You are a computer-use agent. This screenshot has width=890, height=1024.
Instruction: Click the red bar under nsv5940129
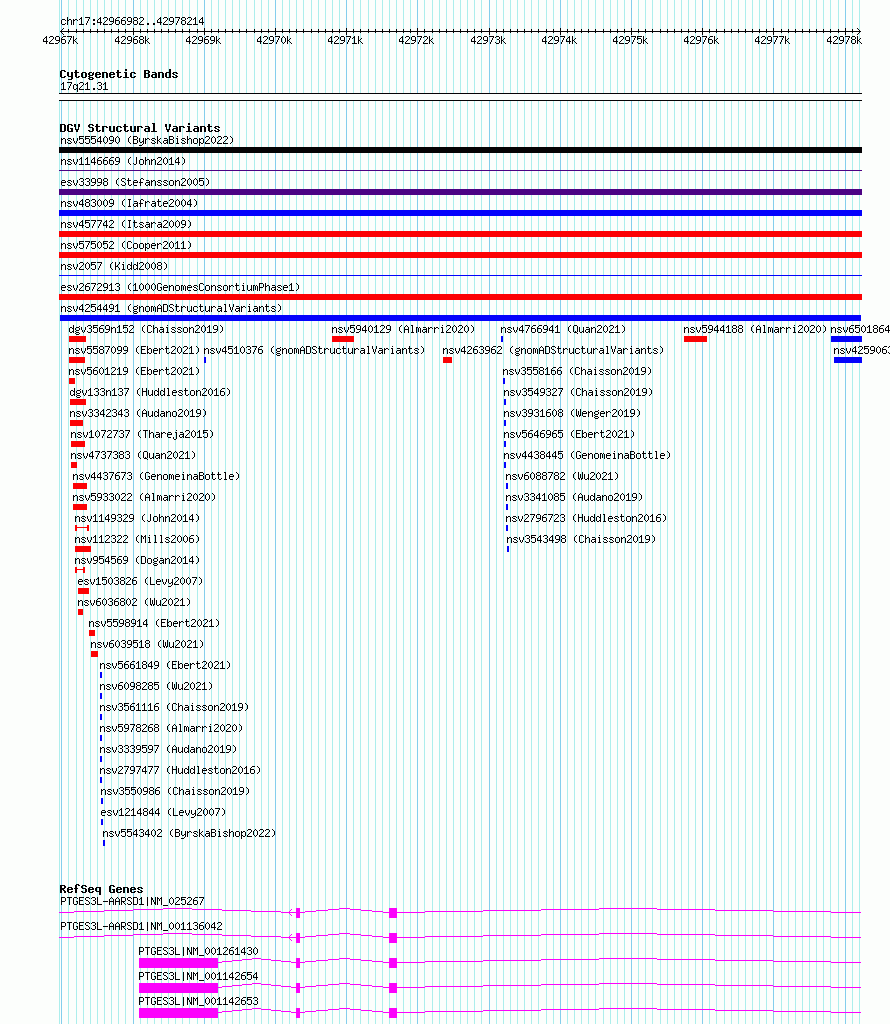pos(343,339)
